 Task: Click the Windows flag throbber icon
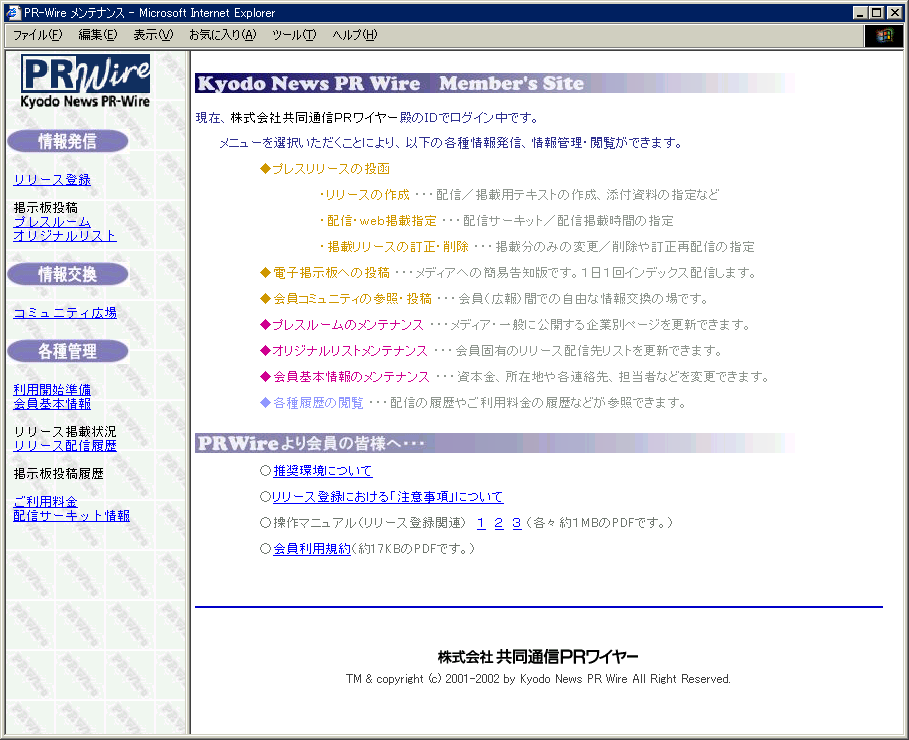pyautogui.click(x=883, y=35)
